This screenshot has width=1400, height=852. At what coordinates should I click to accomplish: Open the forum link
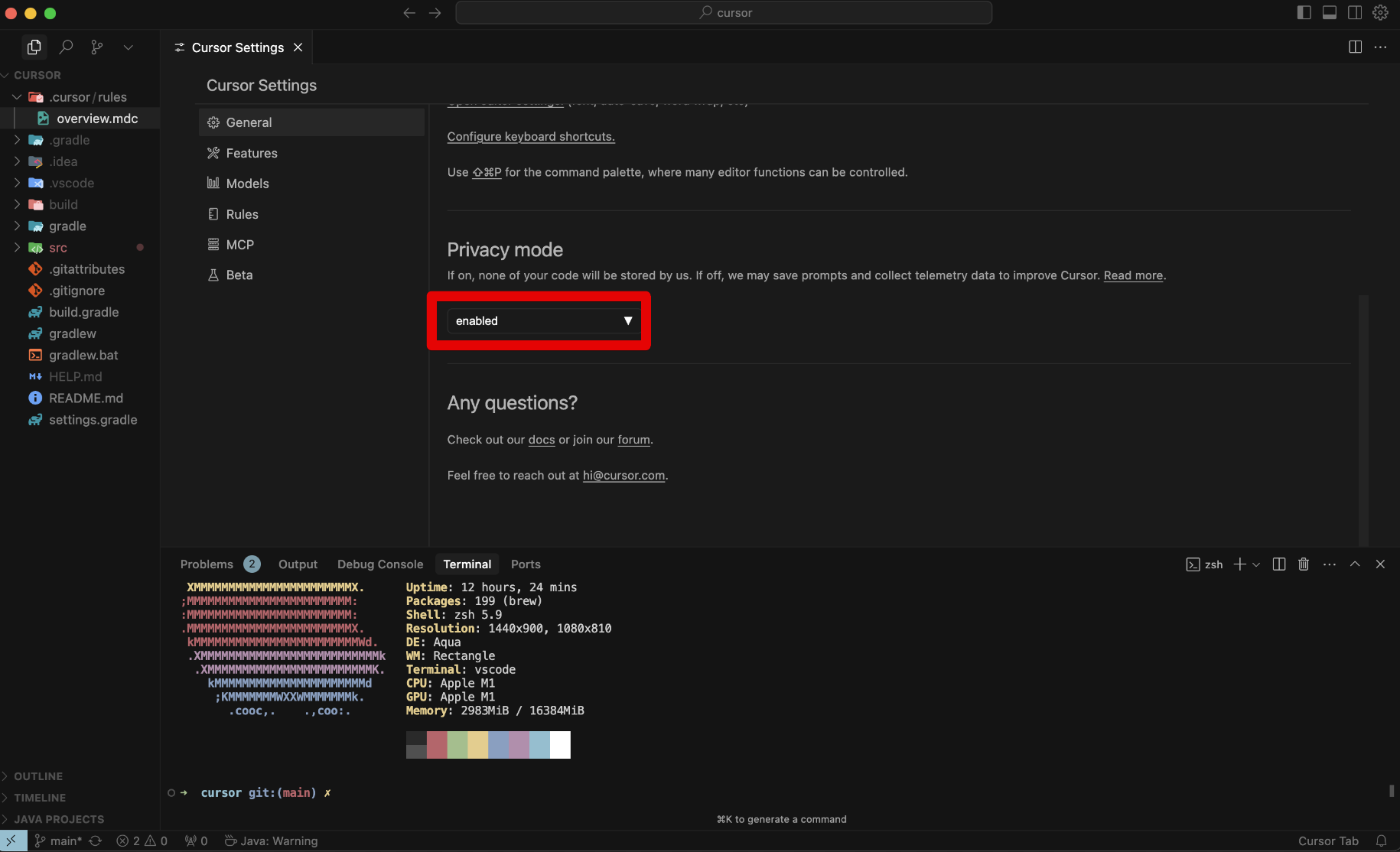click(x=634, y=440)
